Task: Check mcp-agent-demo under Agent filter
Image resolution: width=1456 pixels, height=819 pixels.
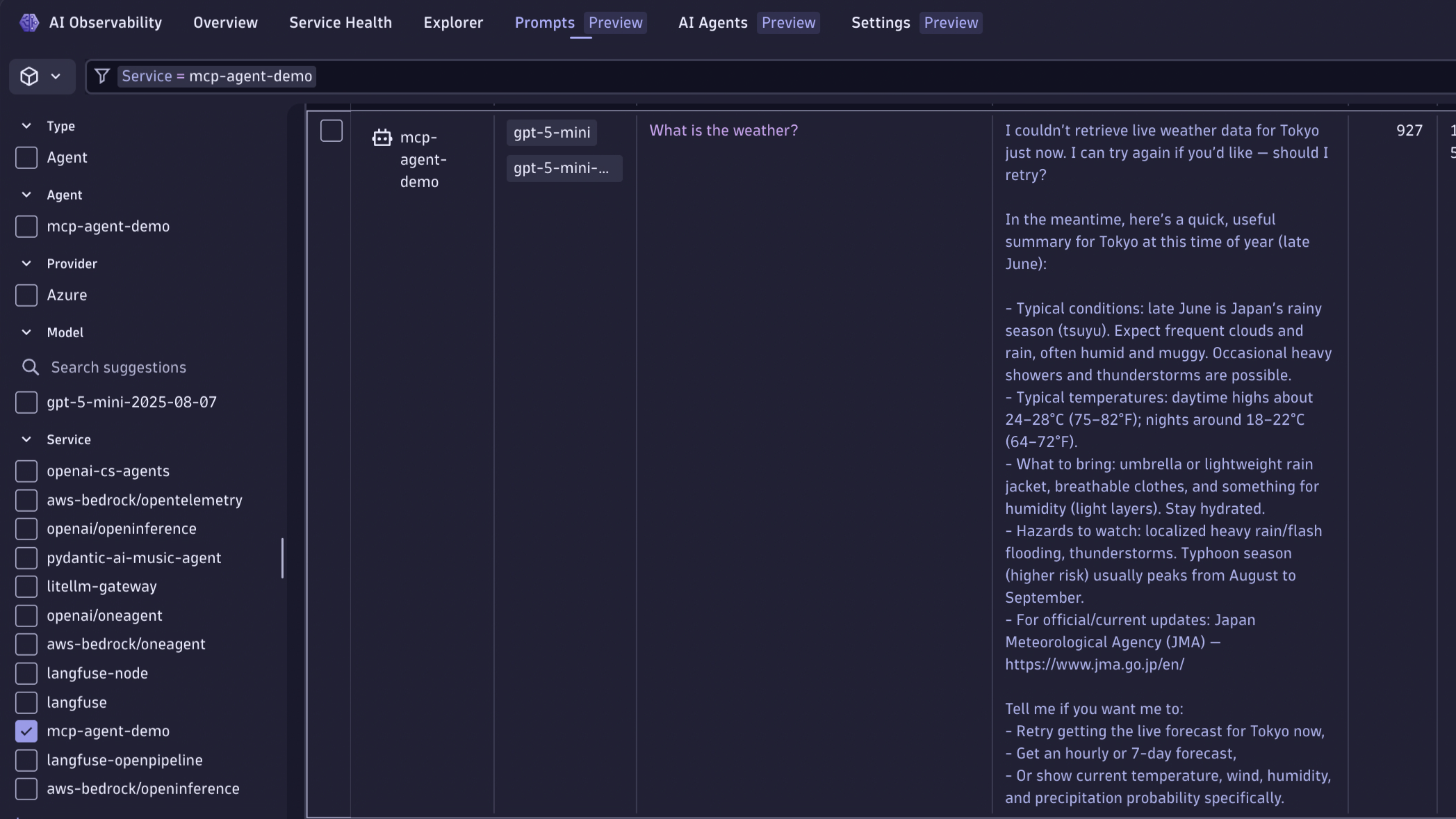Action: tap(26, 227)
